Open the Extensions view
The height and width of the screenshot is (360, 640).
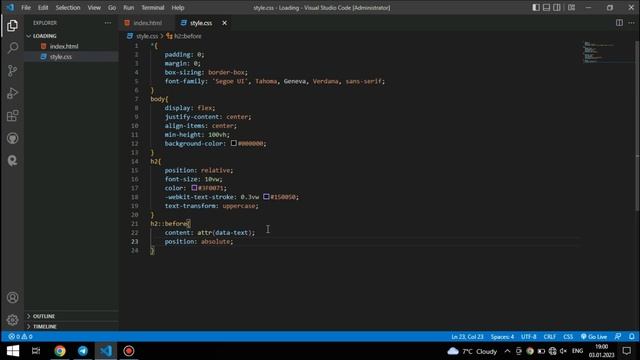13,116
